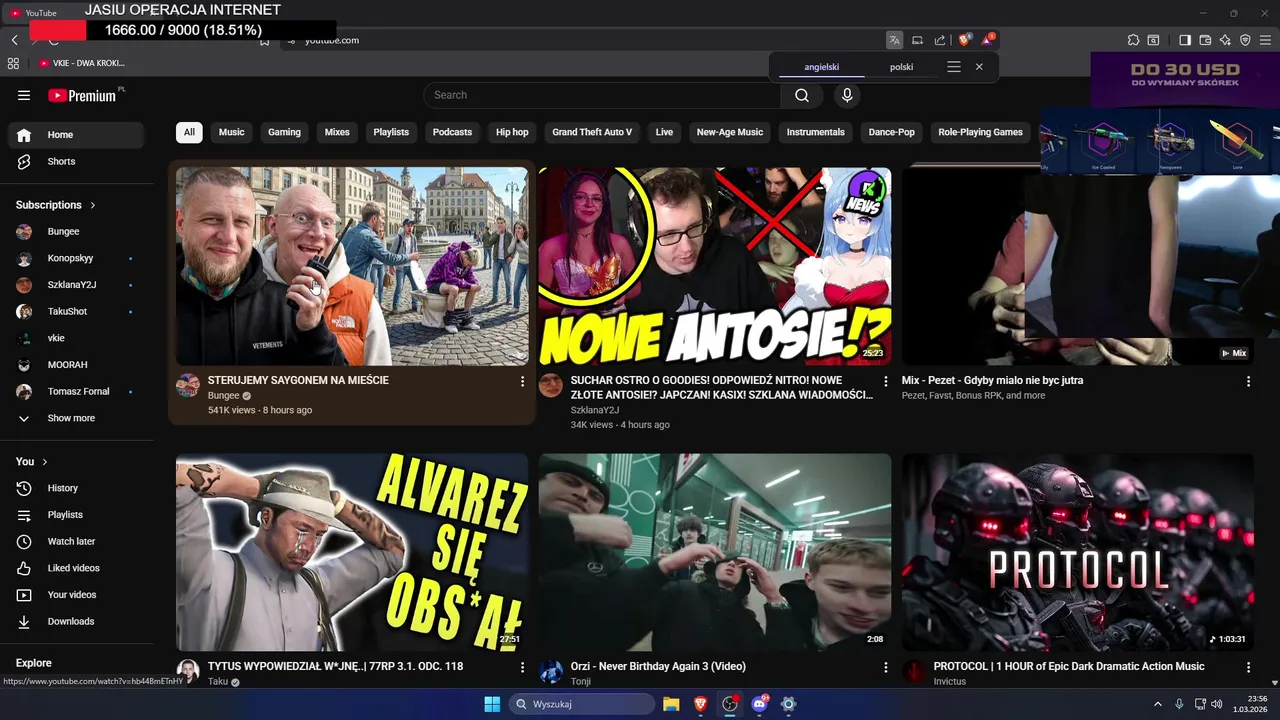The width and height of the screenshot is (1280, 720).
Task: Open STERUJEMY SAYGONEM NA MIEŚCIE thumbnail
Action: 352,266
